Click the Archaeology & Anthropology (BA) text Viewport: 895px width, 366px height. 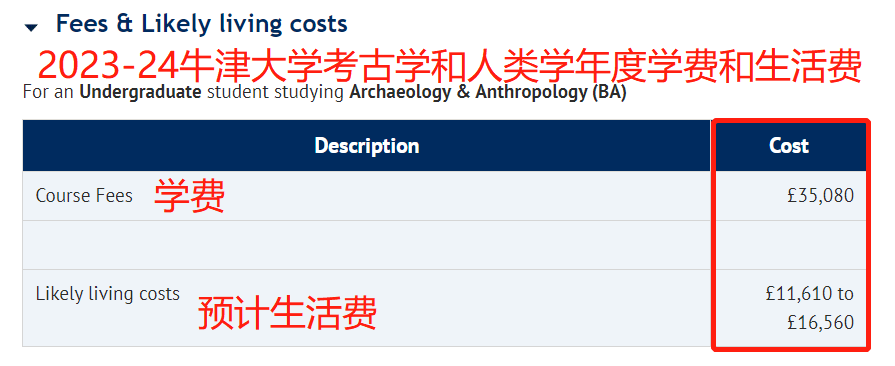487,92
